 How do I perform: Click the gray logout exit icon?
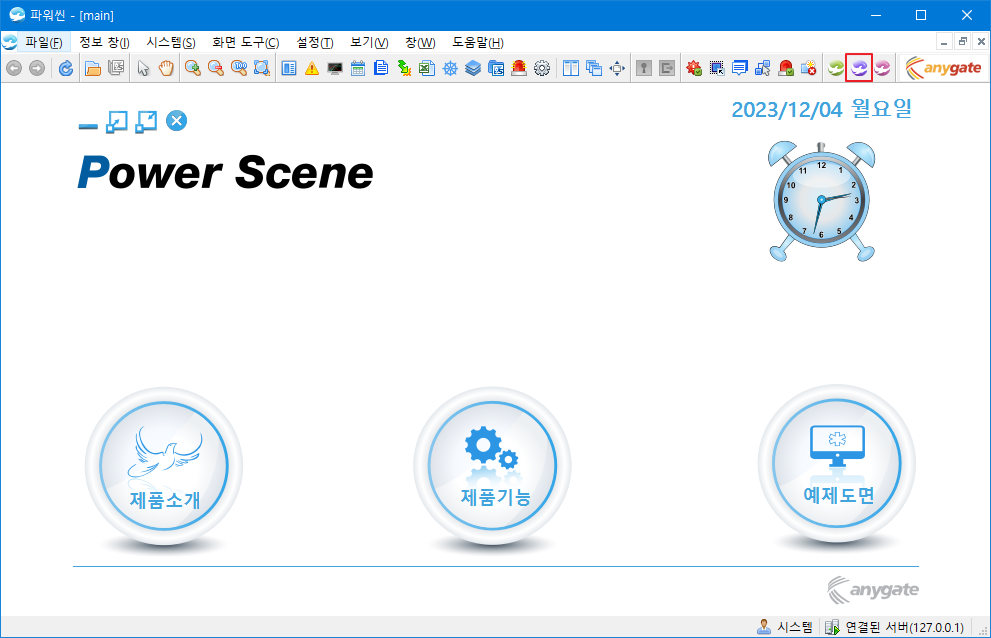click(x=667, y=68)
